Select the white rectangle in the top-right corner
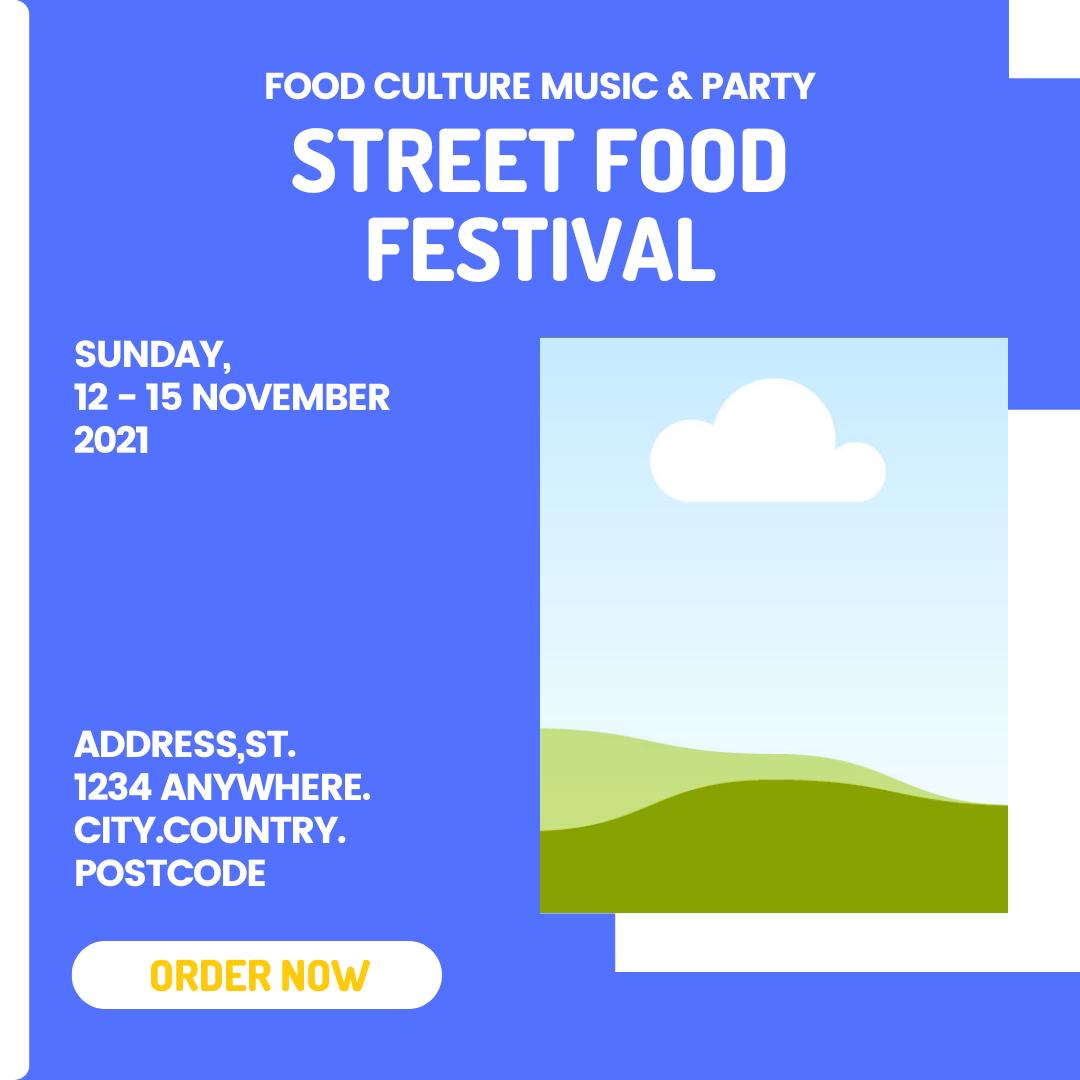The width and height of the screenshot is (1080, 1080). [1044, 38]
